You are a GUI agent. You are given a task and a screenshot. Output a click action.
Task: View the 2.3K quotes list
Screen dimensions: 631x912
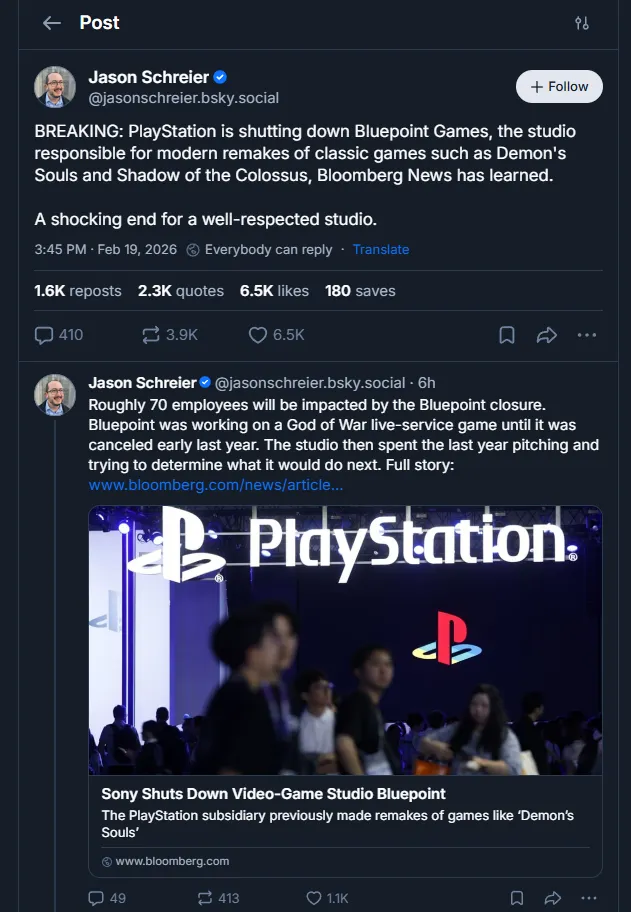(x=180, y=291)
